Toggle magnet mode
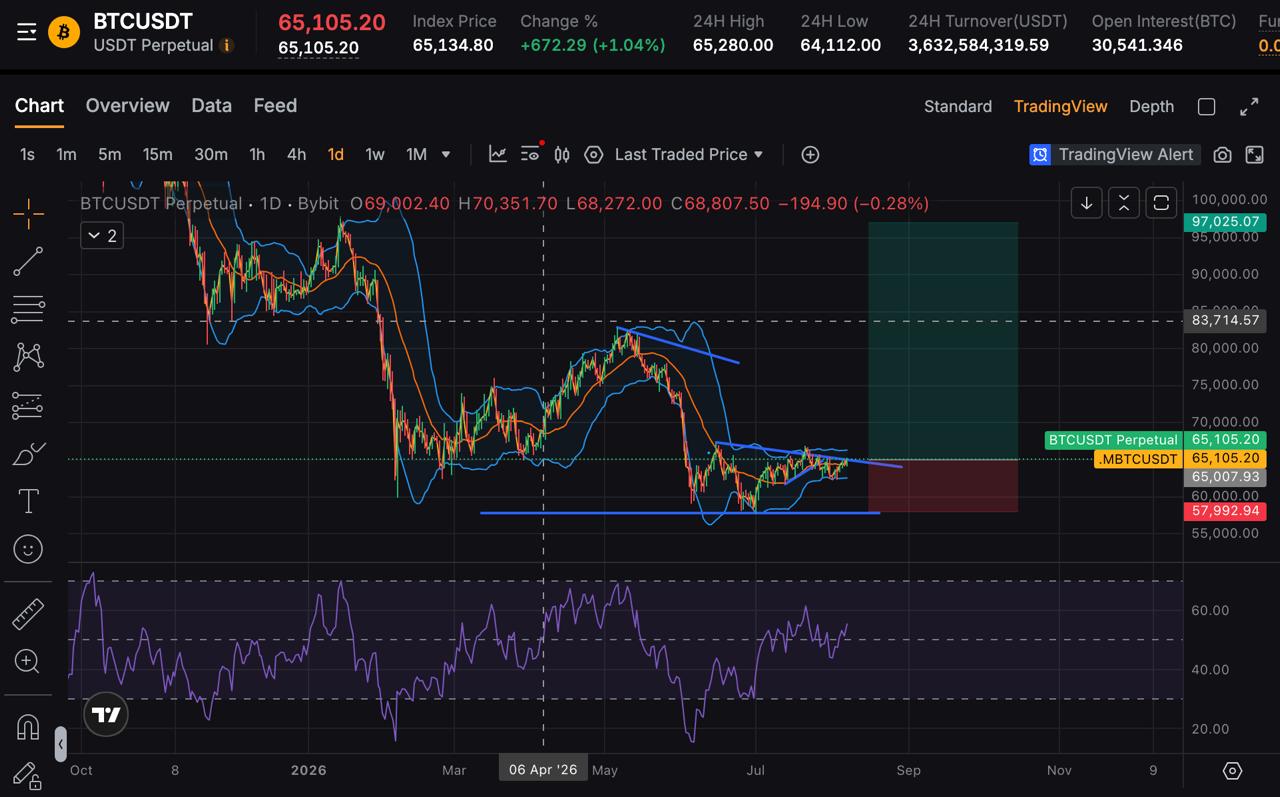 coord(28,726)
